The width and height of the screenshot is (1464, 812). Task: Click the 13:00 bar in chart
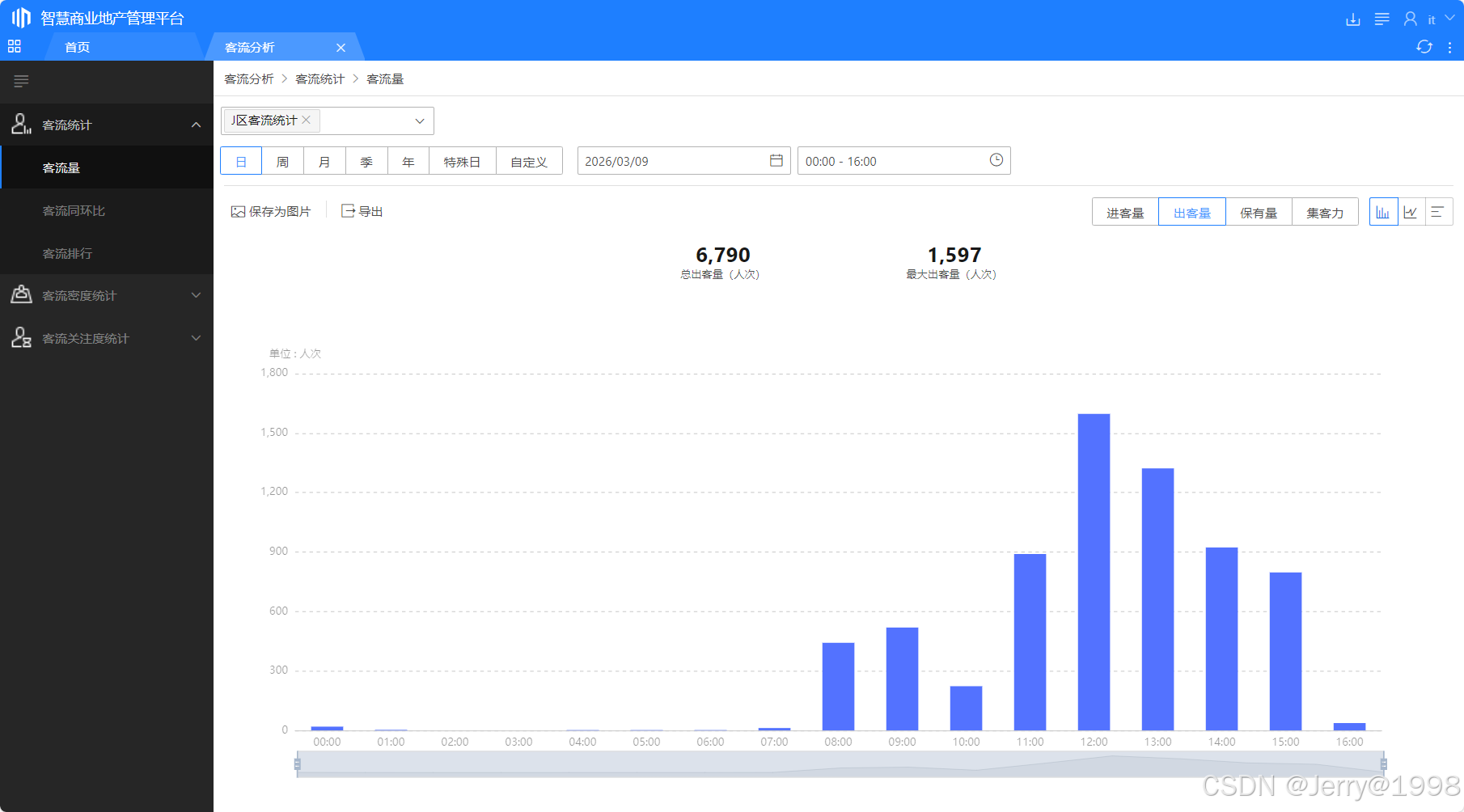tap(1157, 599)
